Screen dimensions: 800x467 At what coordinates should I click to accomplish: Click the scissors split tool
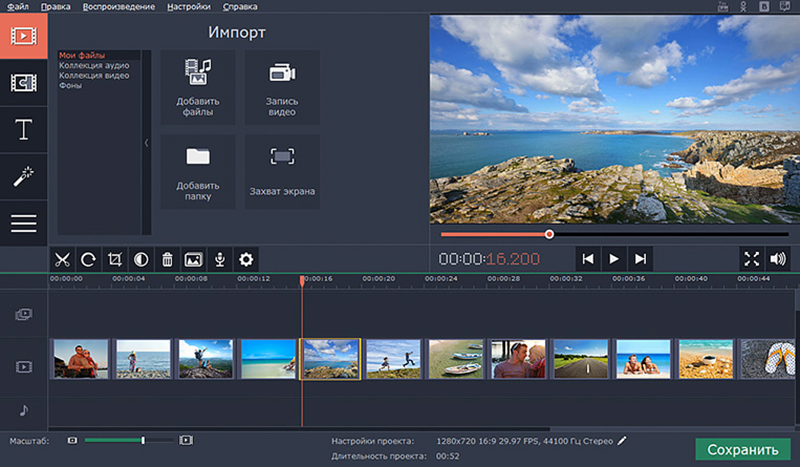pyautogui.click(x=62, y=259)
